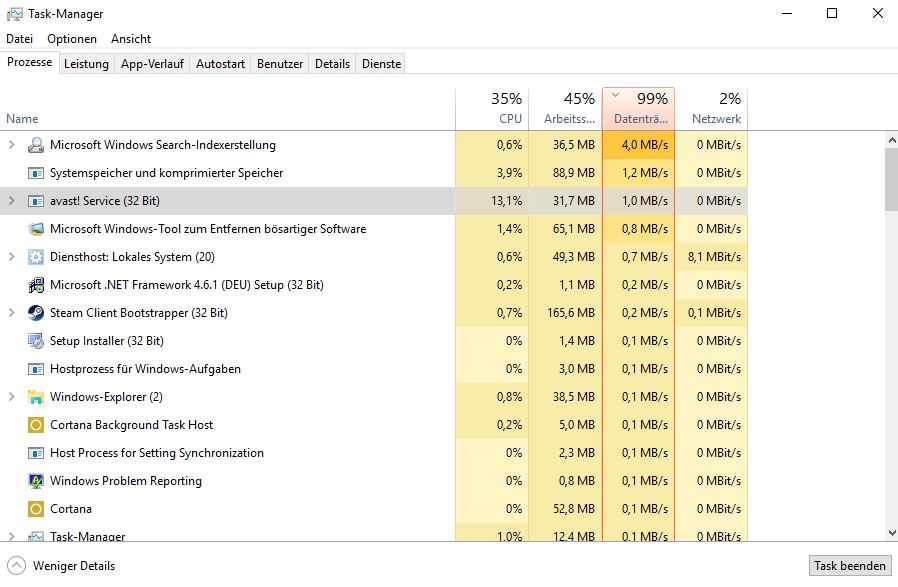
Task: Click the 0,1 MBit/s network value for Steam
Action: click(715, 313)
